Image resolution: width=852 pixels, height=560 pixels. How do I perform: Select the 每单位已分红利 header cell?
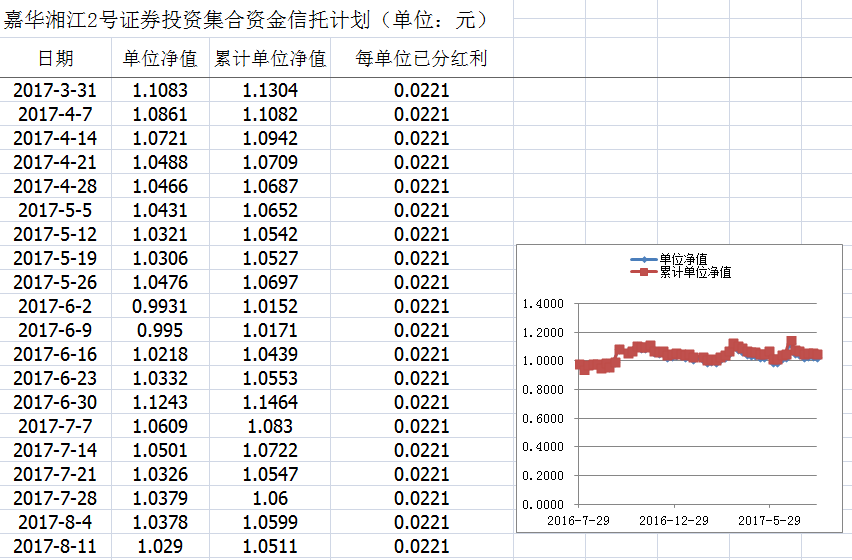[x=421, y=59]
